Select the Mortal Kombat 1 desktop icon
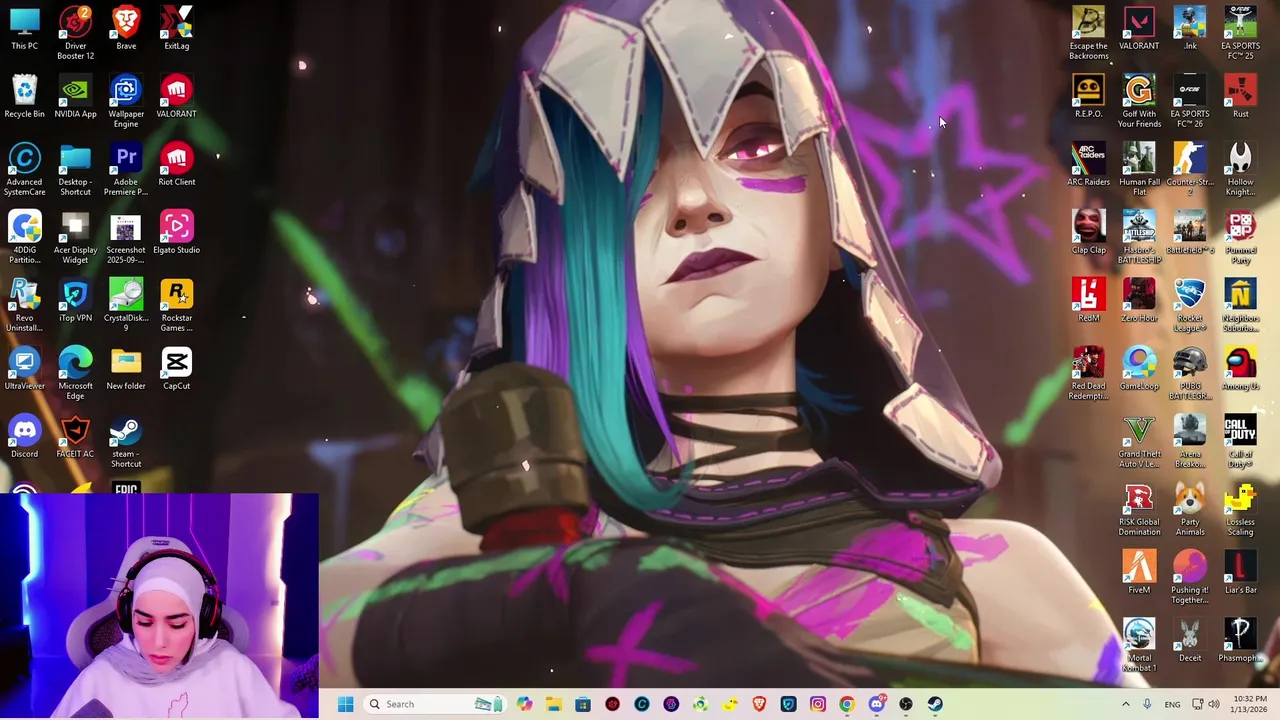 click(x=1139, y=645)
